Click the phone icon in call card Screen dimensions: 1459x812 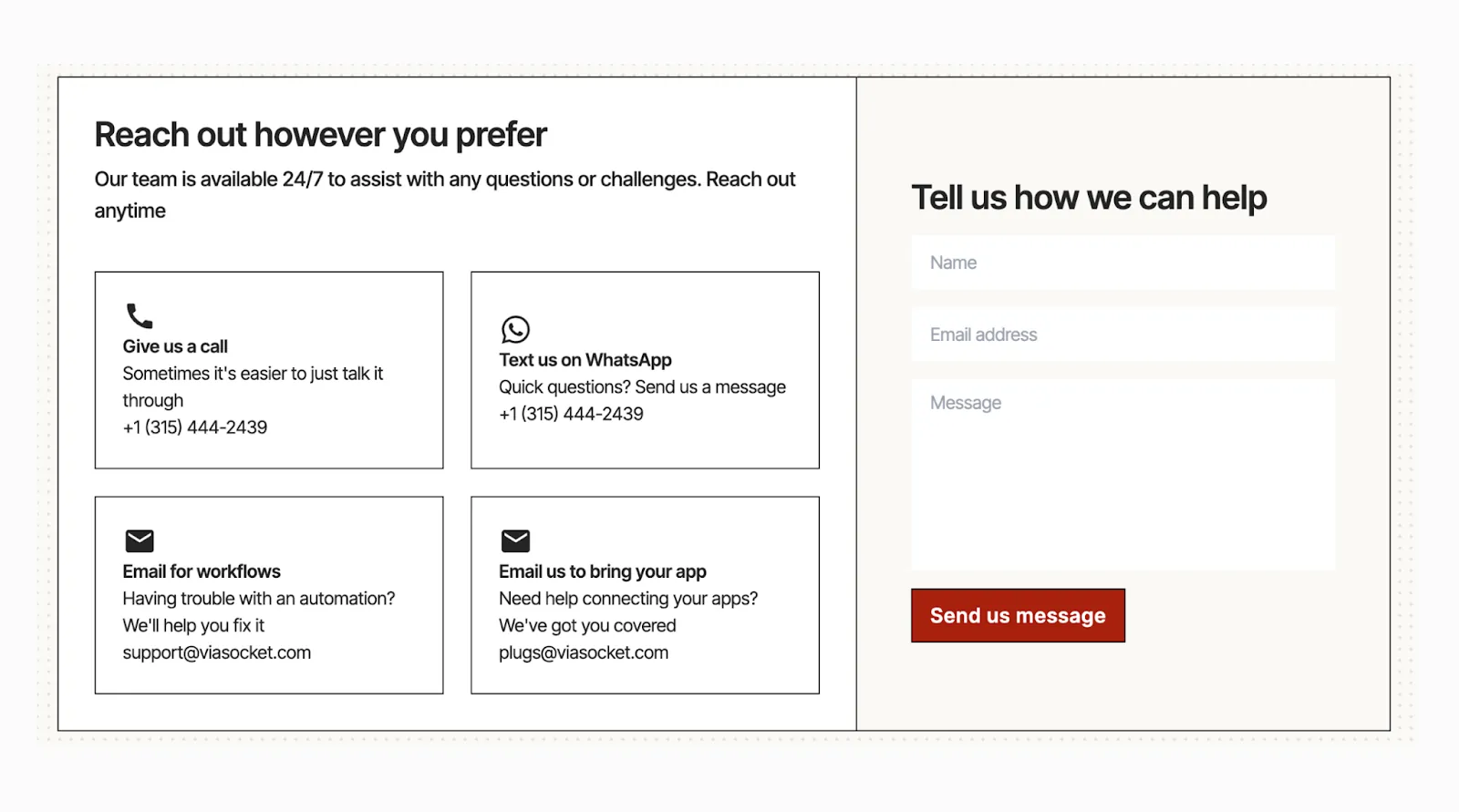click(x=140, y=316)
